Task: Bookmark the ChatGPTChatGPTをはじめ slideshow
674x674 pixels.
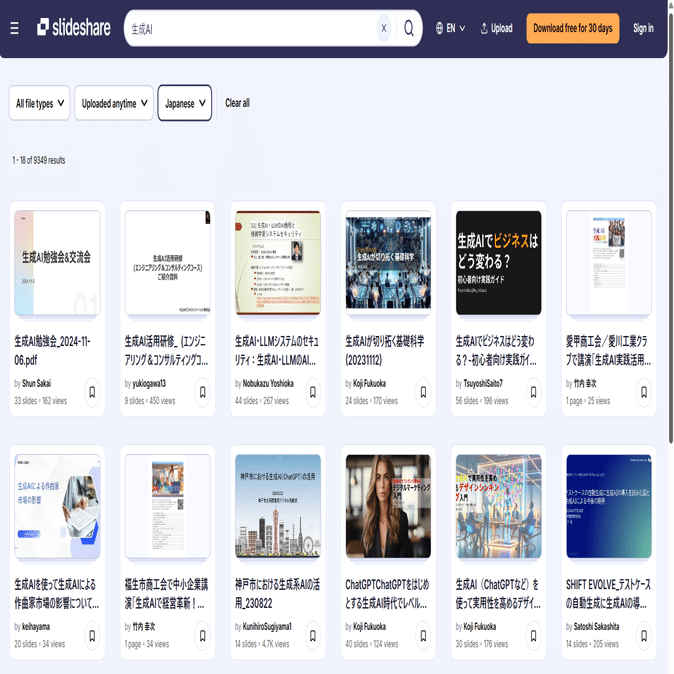Action: click(423, 635)
